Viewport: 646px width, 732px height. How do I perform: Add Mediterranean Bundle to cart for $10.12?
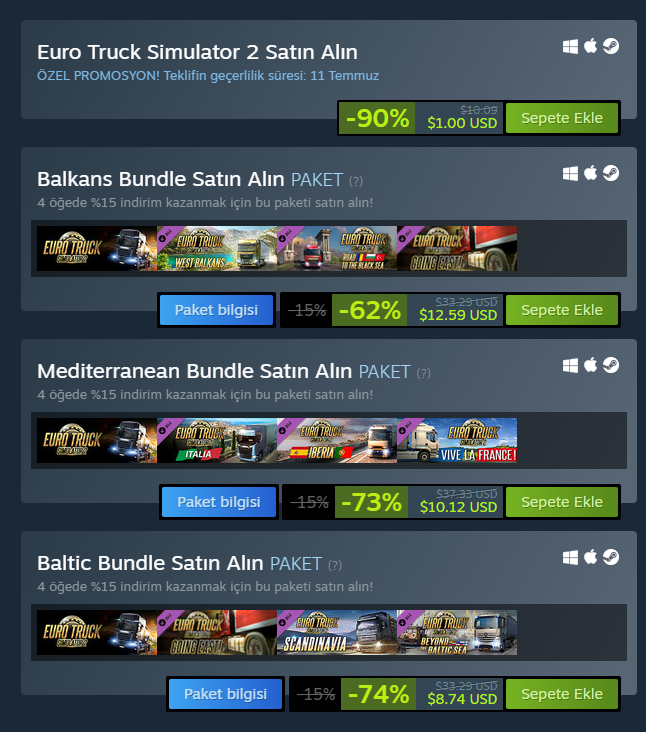click(562, 502)
